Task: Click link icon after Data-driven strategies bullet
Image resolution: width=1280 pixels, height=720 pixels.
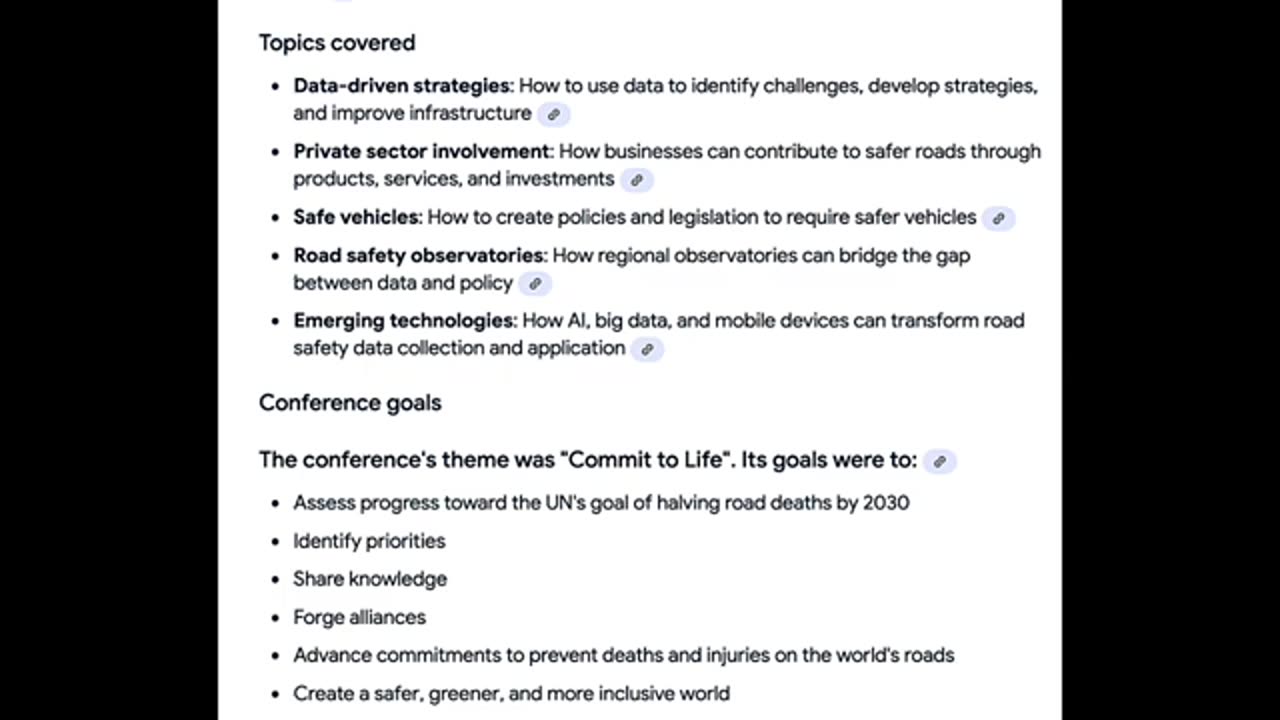Action: pyautogui.click(x=553, y=114)
